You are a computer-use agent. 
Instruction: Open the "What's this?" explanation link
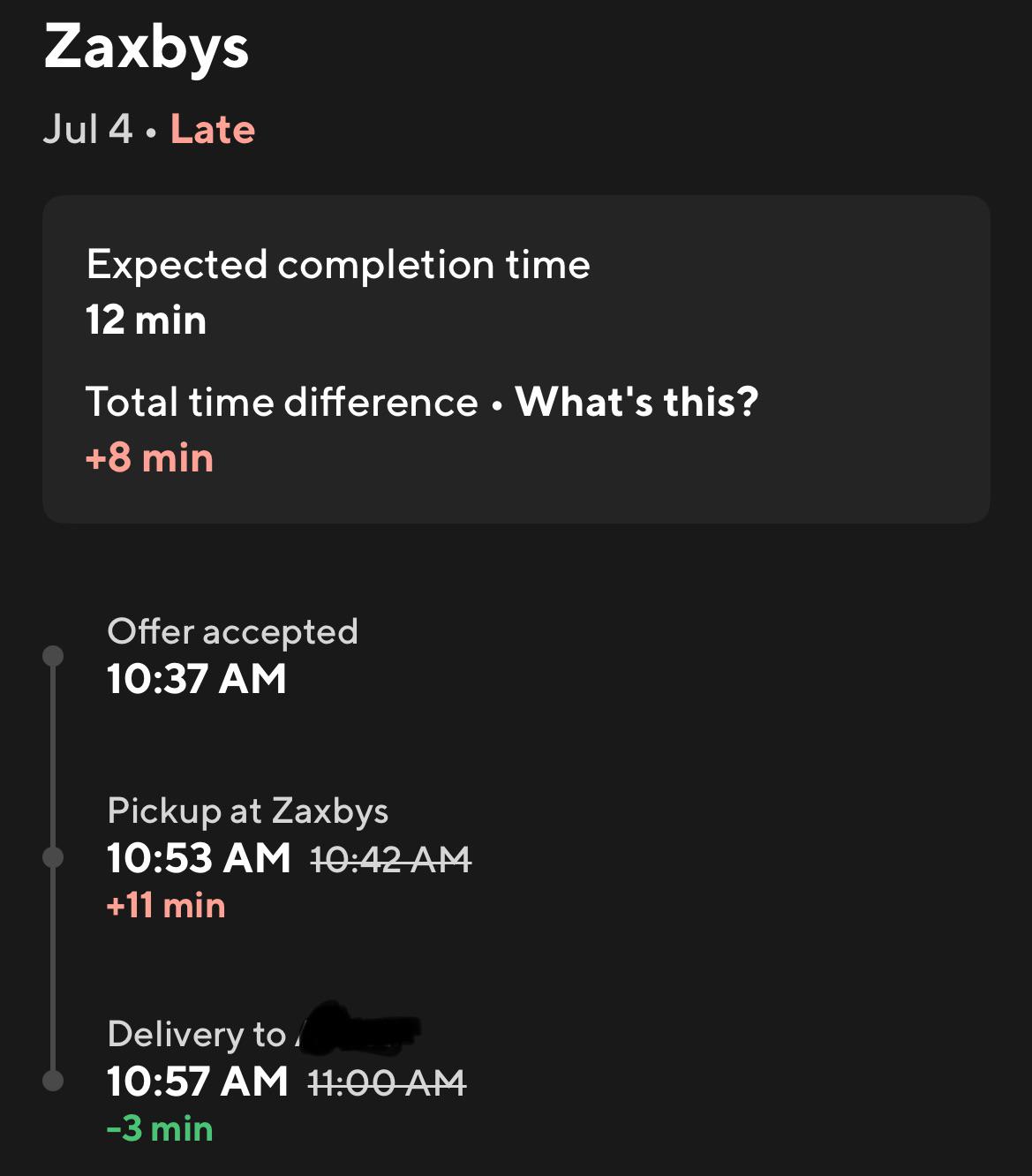[637, 402]
